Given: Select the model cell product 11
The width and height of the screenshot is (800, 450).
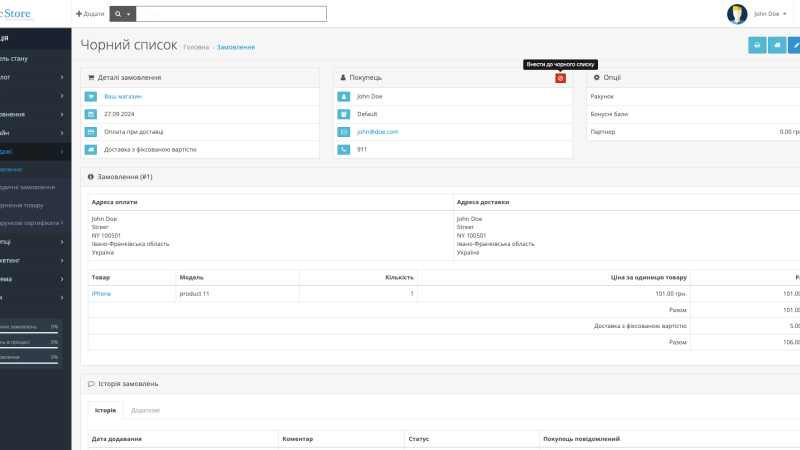Looking at the screenshot, I should point(194,294).
